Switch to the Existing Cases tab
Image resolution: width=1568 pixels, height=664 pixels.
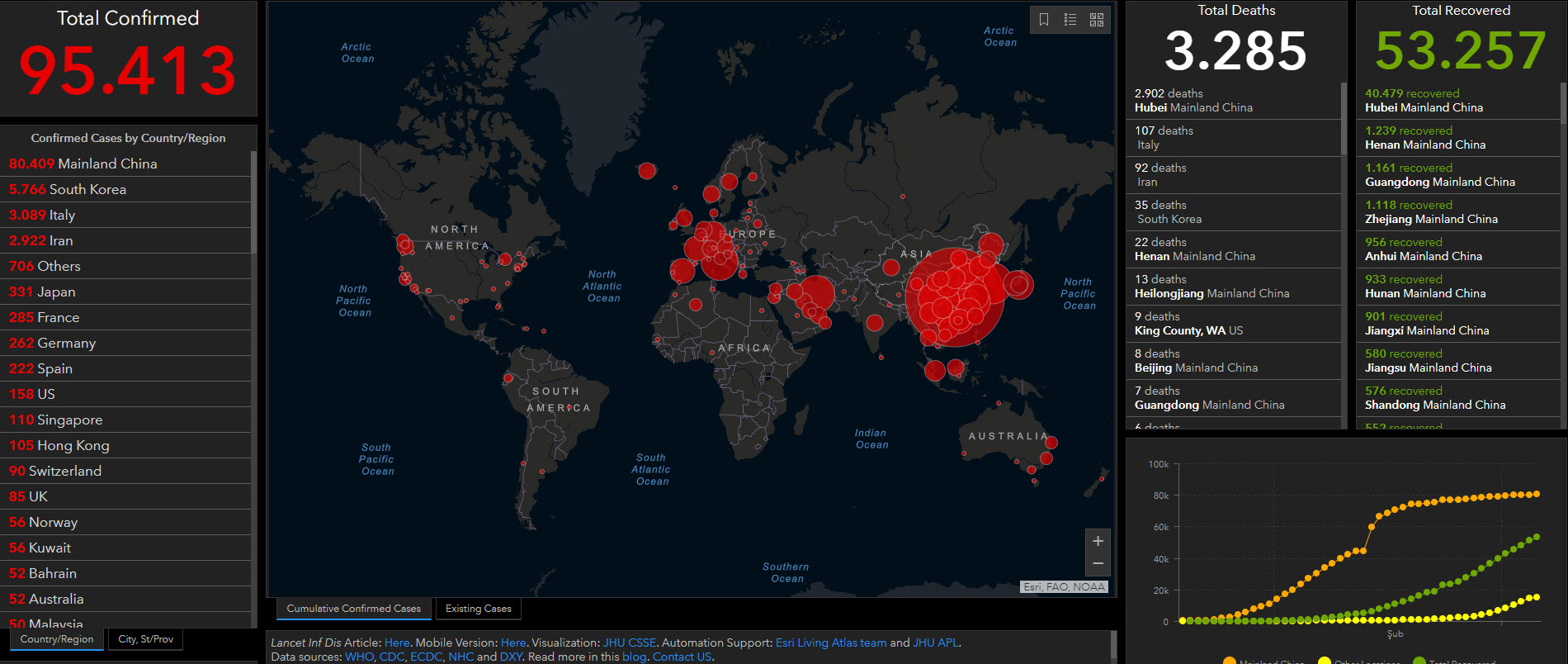478,609
